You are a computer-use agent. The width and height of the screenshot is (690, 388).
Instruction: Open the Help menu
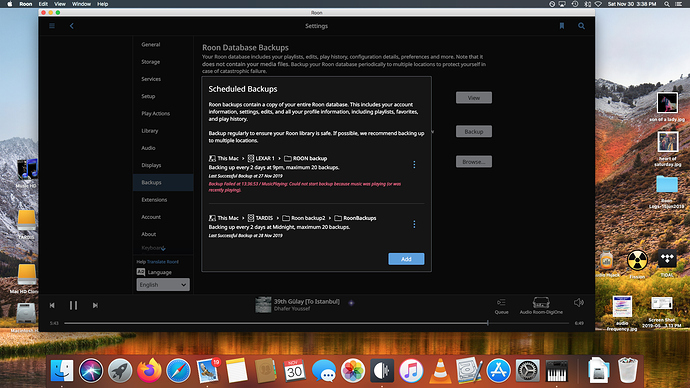[x=103, y=4]
